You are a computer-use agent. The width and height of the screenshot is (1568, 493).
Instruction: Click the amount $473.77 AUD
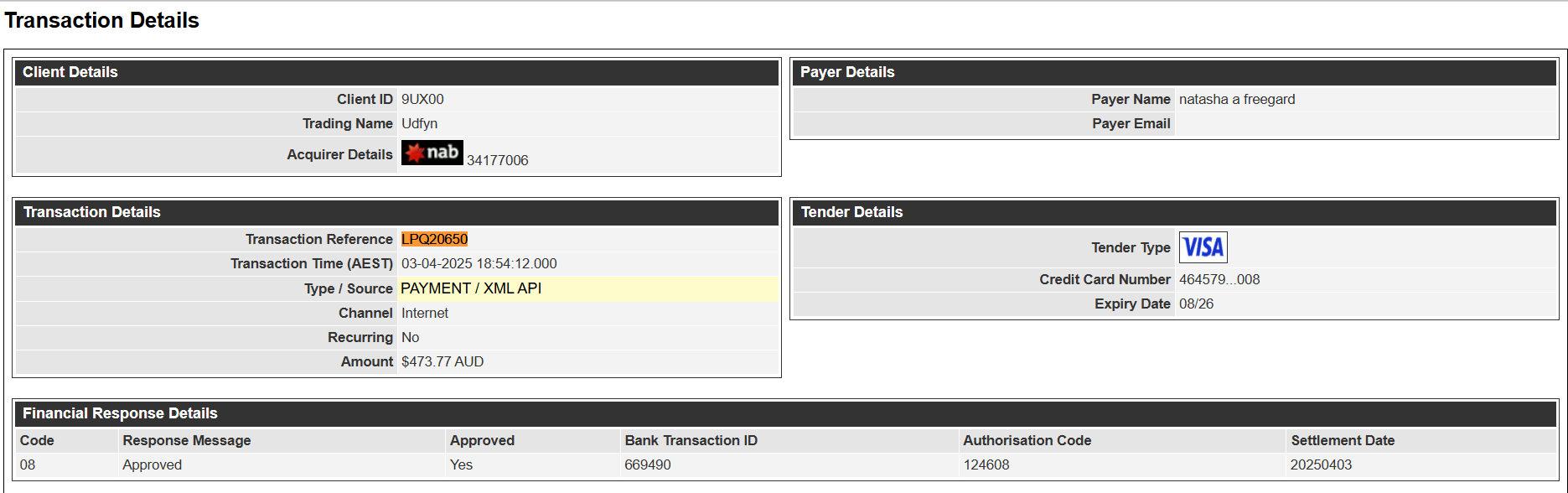442,361
